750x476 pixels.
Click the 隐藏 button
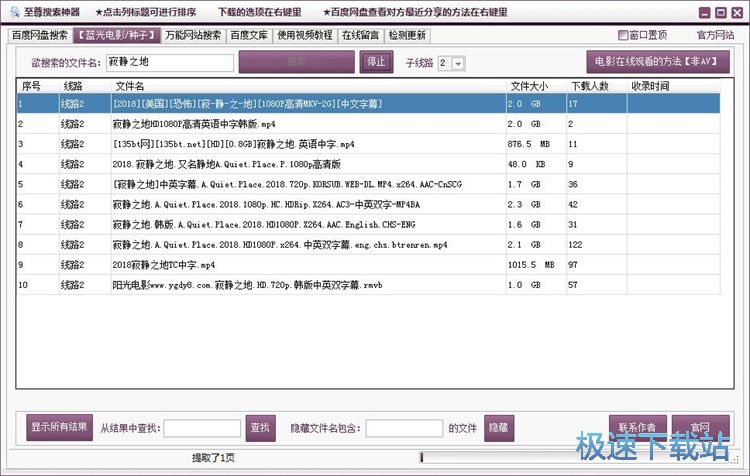pyautogui.click(x=499, y=428)
